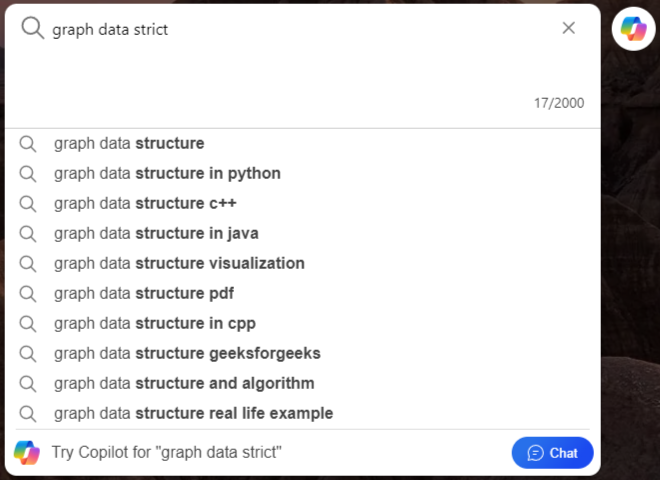660x480 pixels.
Task: Click magnifier icon beside geeksforgeeks suggestion
Action: pyautogui.click(x=28, y=353)
